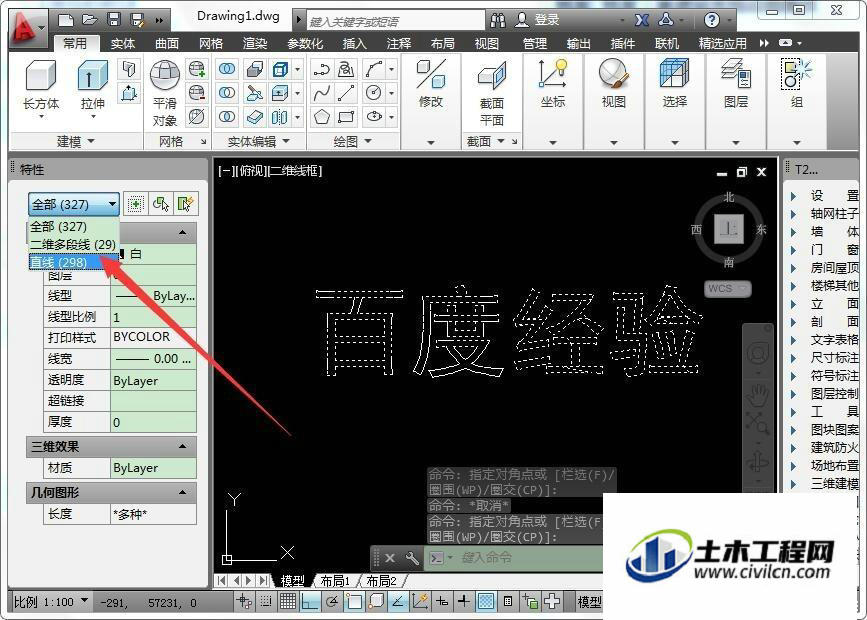Activate the 拉伸 extrude tool

[x=92, y=87]
